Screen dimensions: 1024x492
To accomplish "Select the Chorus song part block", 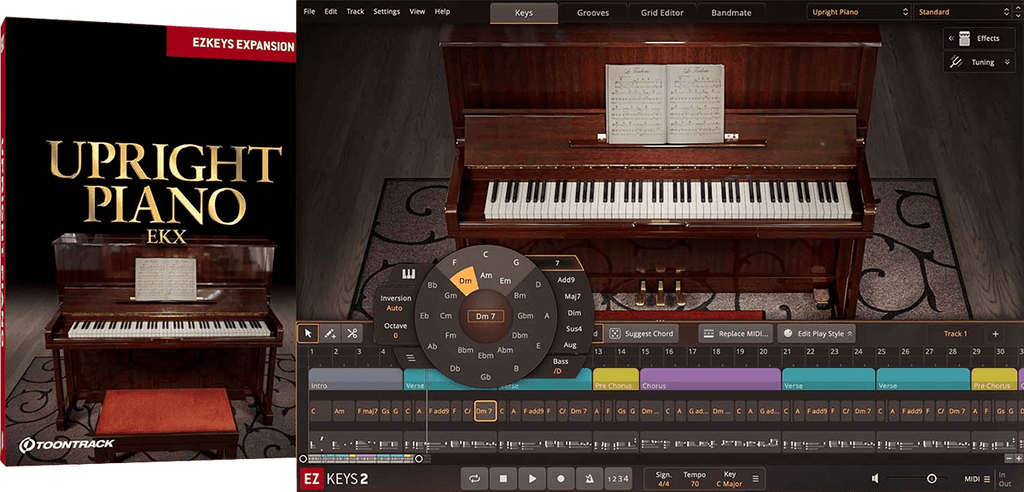I will click(x=711, y=379).
